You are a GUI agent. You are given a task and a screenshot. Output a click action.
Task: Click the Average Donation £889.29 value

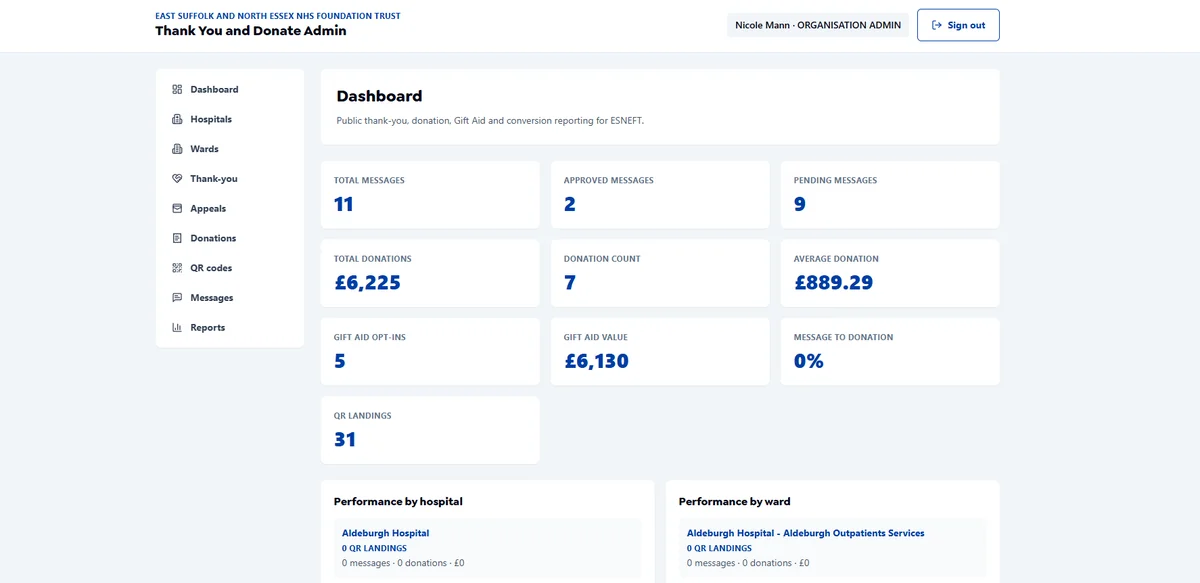[x=833, y=283]
